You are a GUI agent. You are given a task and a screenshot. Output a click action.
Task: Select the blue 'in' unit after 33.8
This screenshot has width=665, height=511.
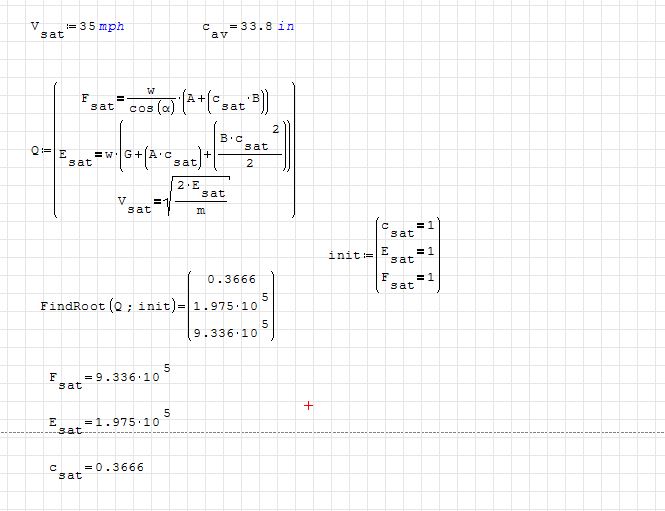point(286,26)
